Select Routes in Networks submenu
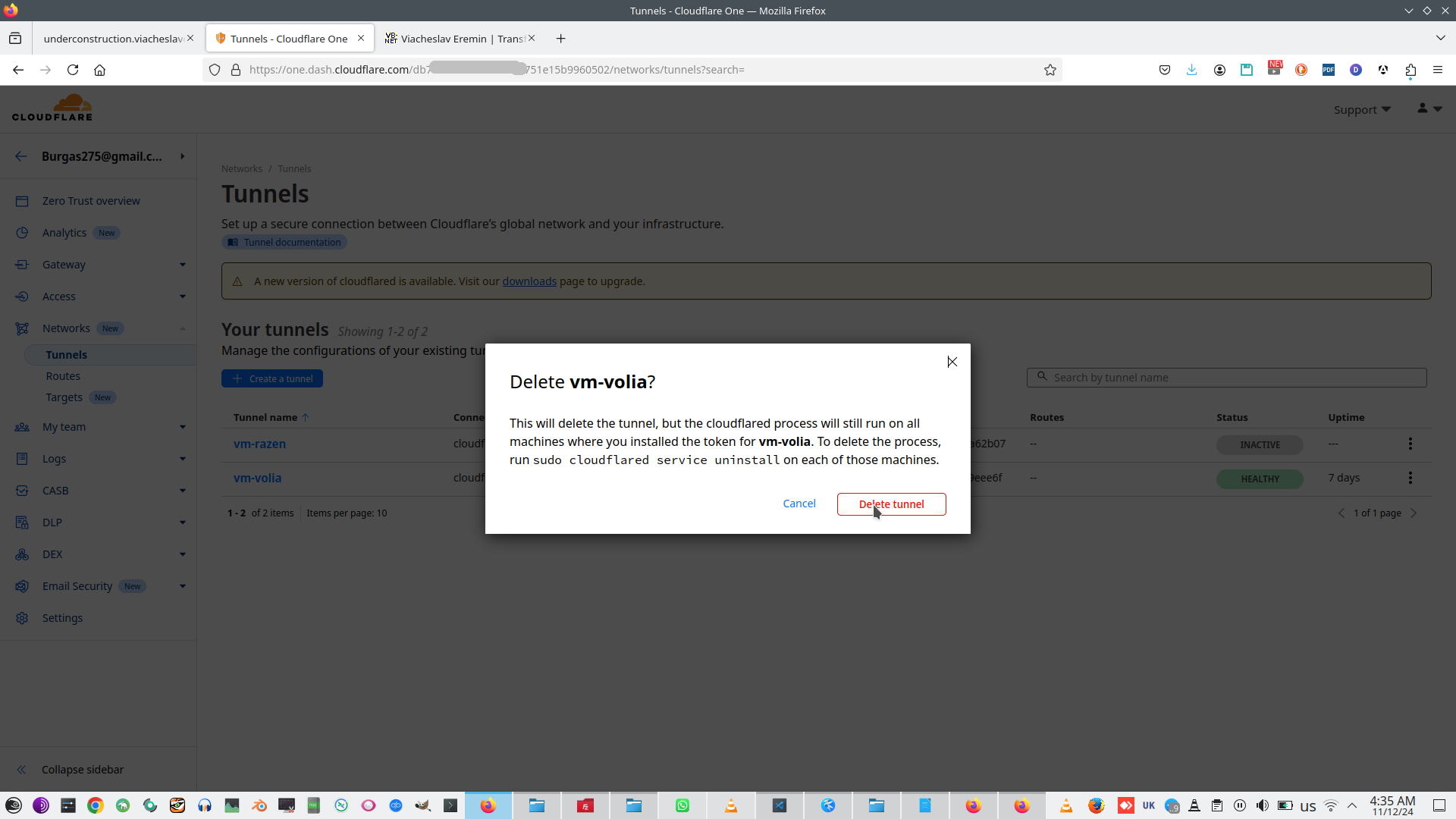Viewport: 1456px width, 819px height. pyautogui.click(x=63, y=376)
